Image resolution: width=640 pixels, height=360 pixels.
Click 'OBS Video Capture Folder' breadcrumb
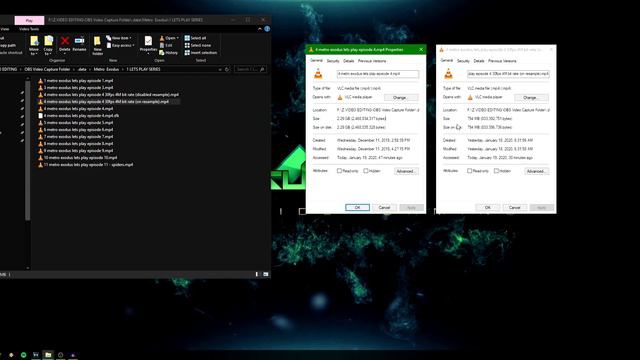pyautogui.click(x=47, y=69)
